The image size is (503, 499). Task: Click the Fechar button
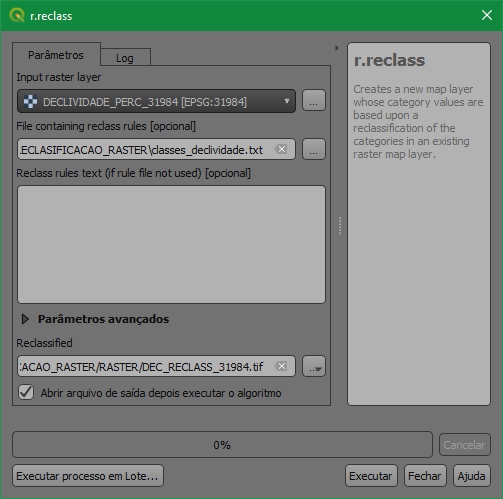[x=425, y=476]
